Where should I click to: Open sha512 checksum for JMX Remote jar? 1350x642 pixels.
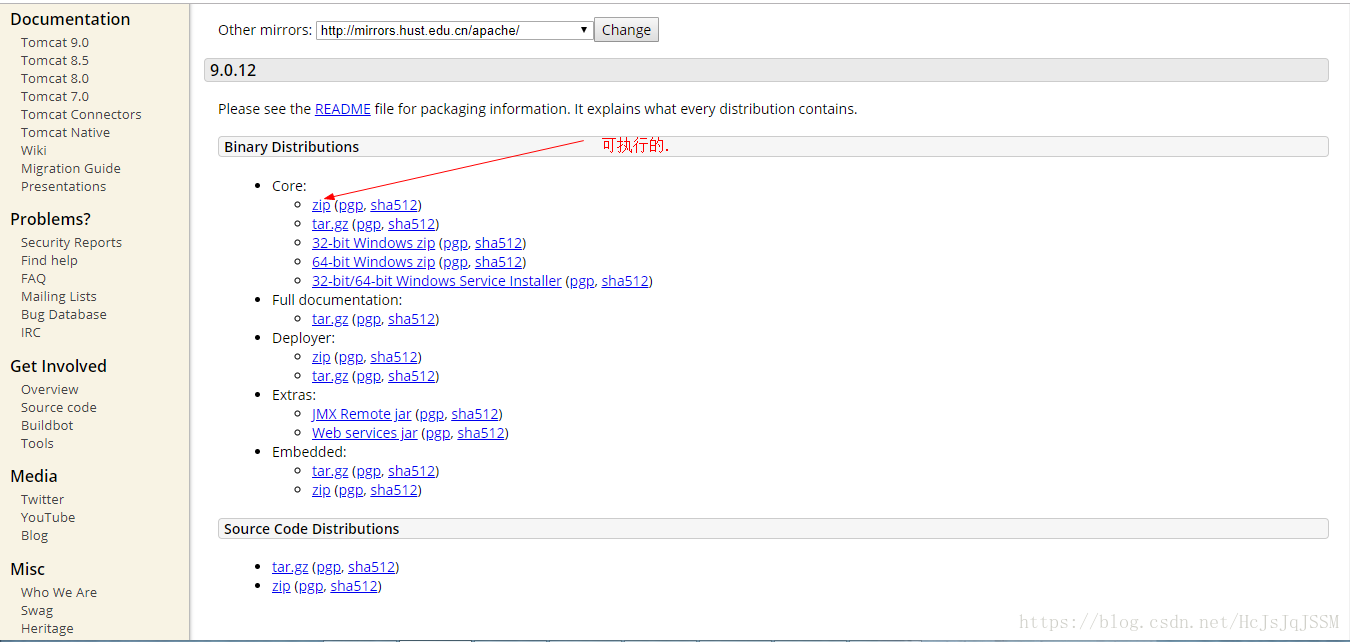coord(475,414)
